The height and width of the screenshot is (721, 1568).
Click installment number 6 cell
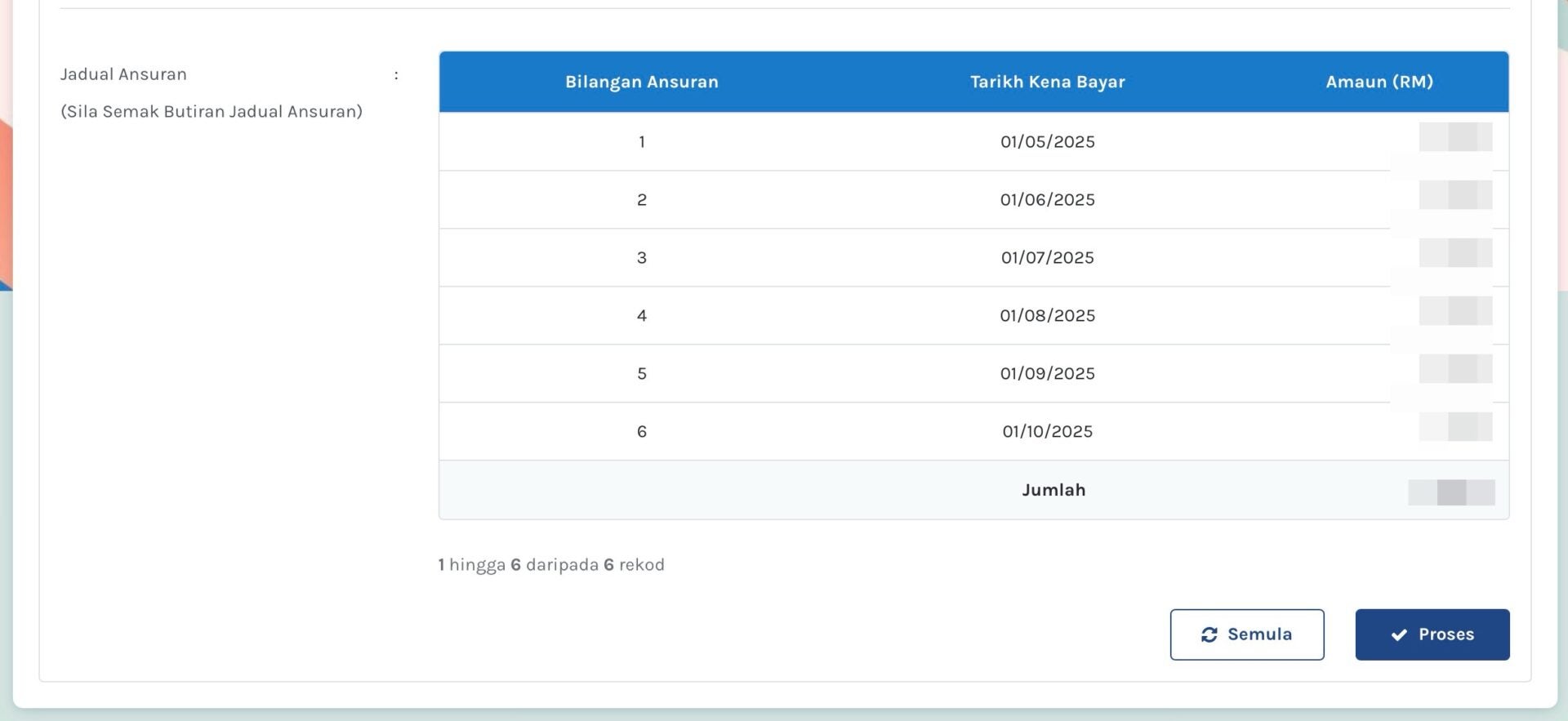[x=641, y=431]
